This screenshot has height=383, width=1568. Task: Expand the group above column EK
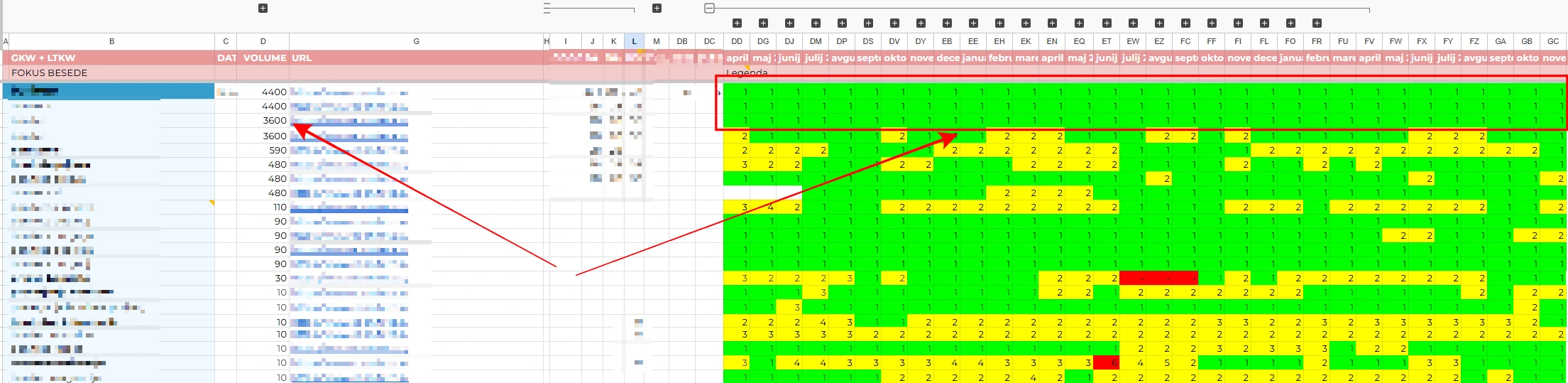point(1026,23)
